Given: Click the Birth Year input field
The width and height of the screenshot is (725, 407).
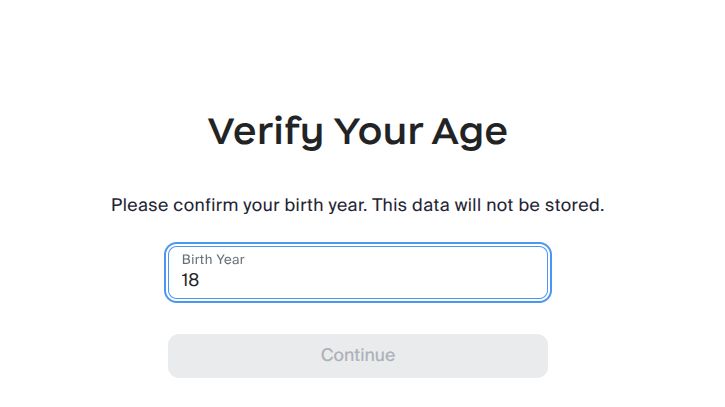Looking at the screenshot, I should [x=357, y=272].
